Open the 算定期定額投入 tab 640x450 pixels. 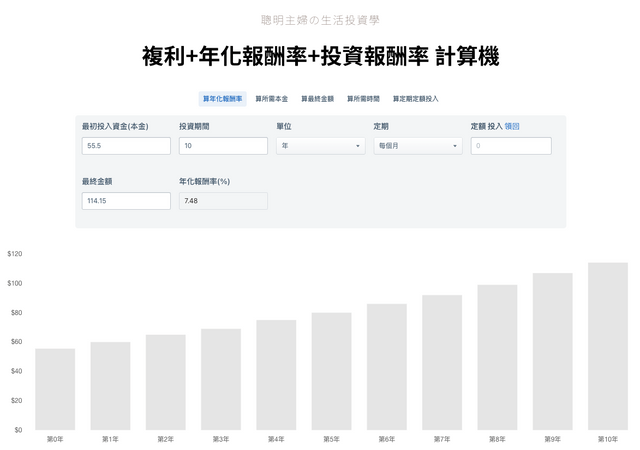[x=415, y=99]
